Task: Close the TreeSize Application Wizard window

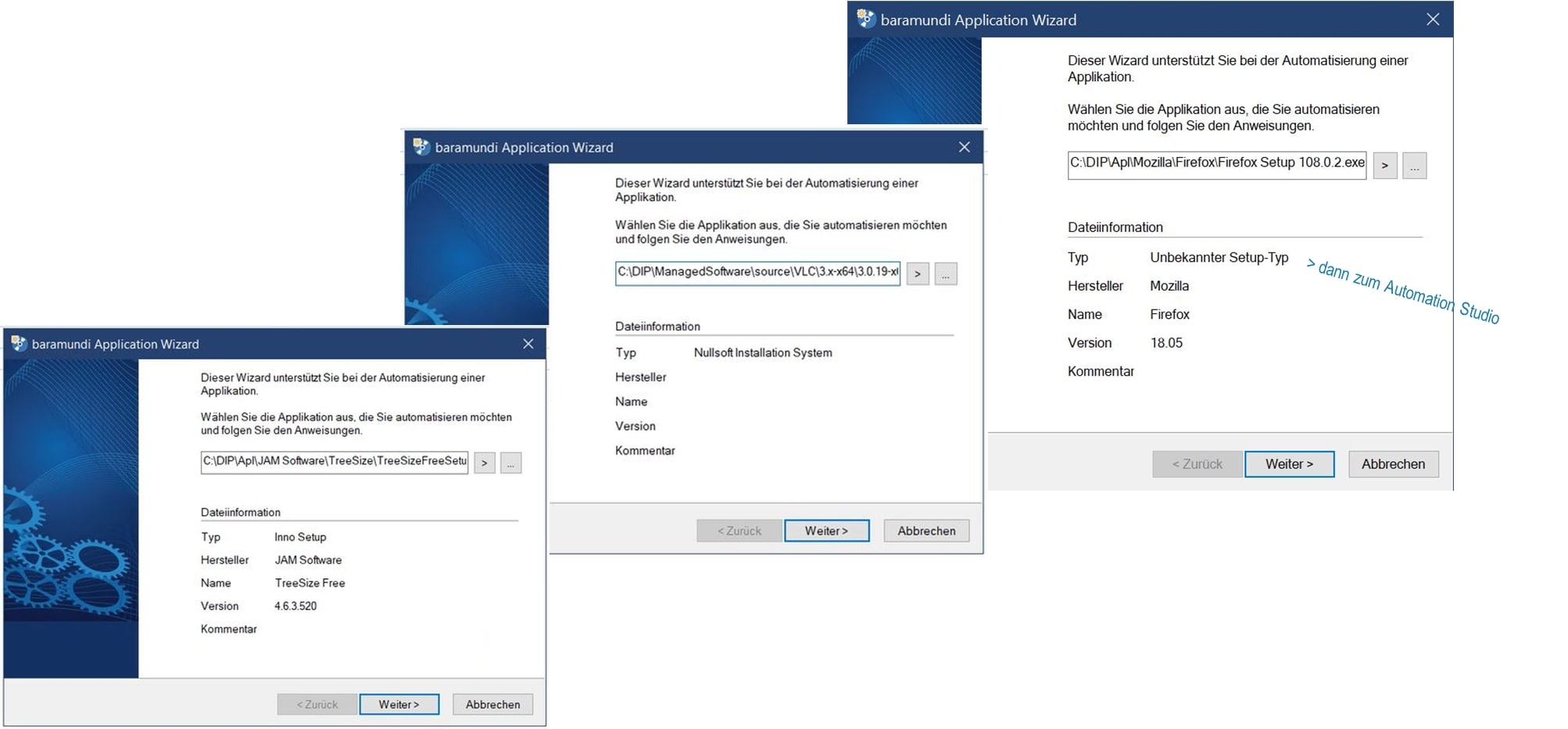Action: 528,344
